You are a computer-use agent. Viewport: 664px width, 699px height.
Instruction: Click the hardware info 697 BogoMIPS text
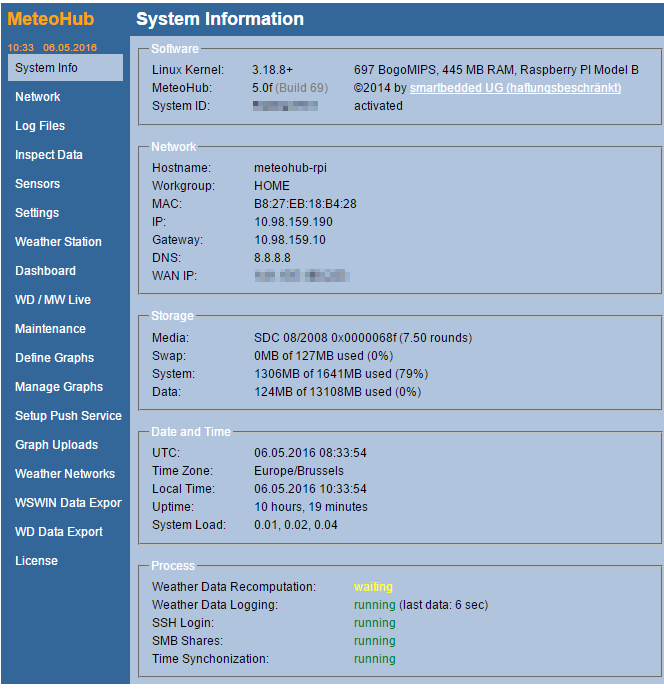pyautogui.click(x=496, y=70)
